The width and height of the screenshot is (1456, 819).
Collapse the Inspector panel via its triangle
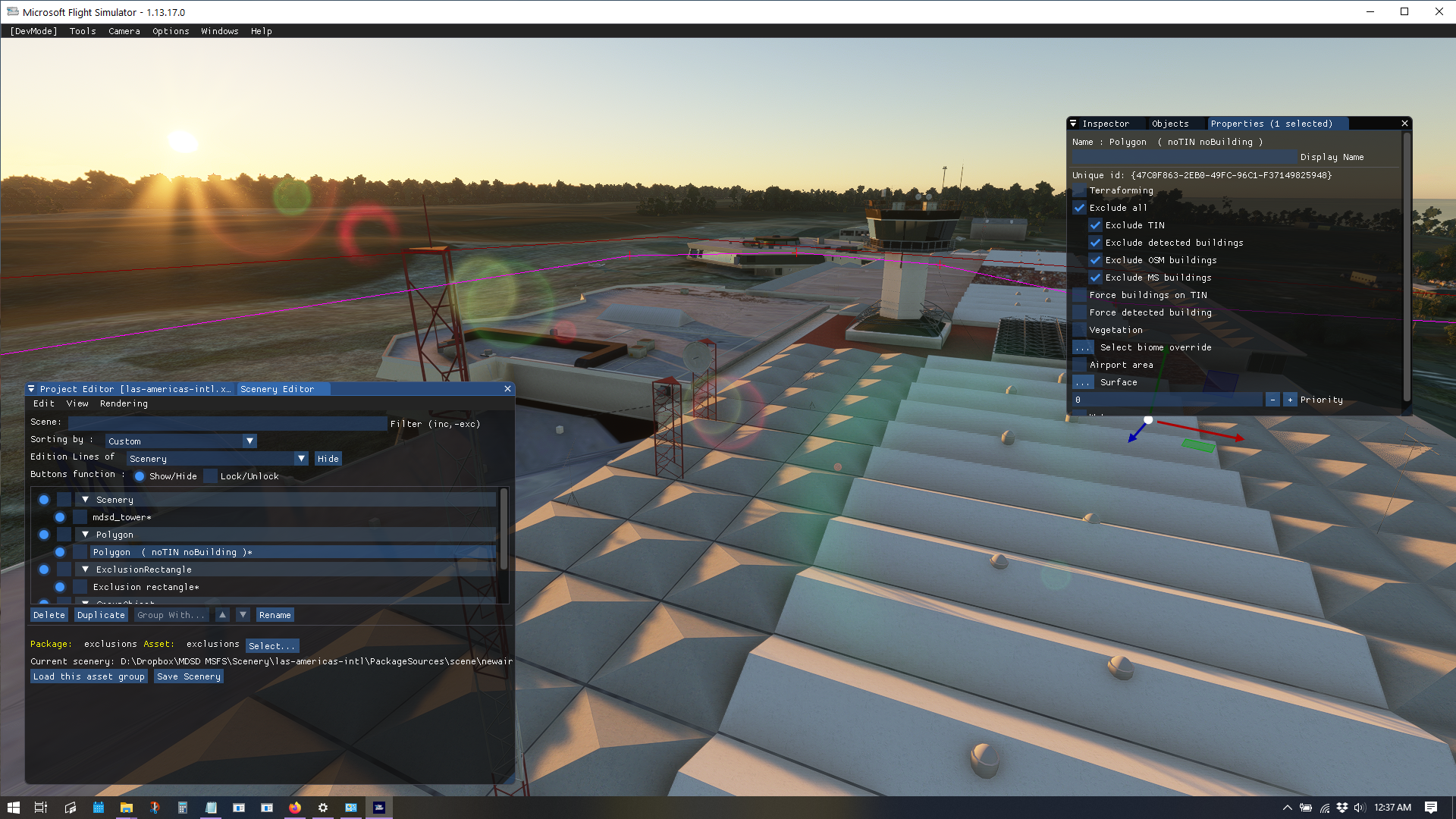[1073, 124]
